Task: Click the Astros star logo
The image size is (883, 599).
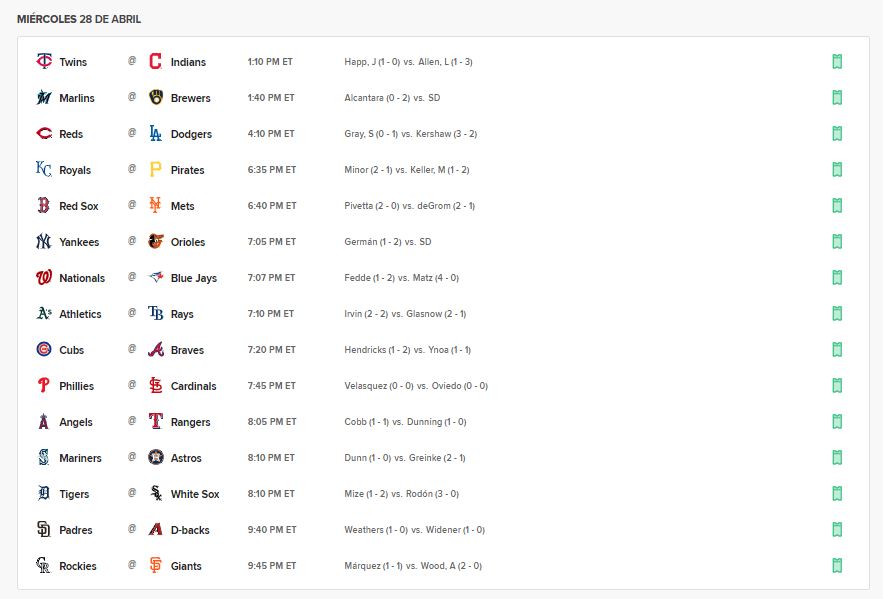Action: (156, 457)
